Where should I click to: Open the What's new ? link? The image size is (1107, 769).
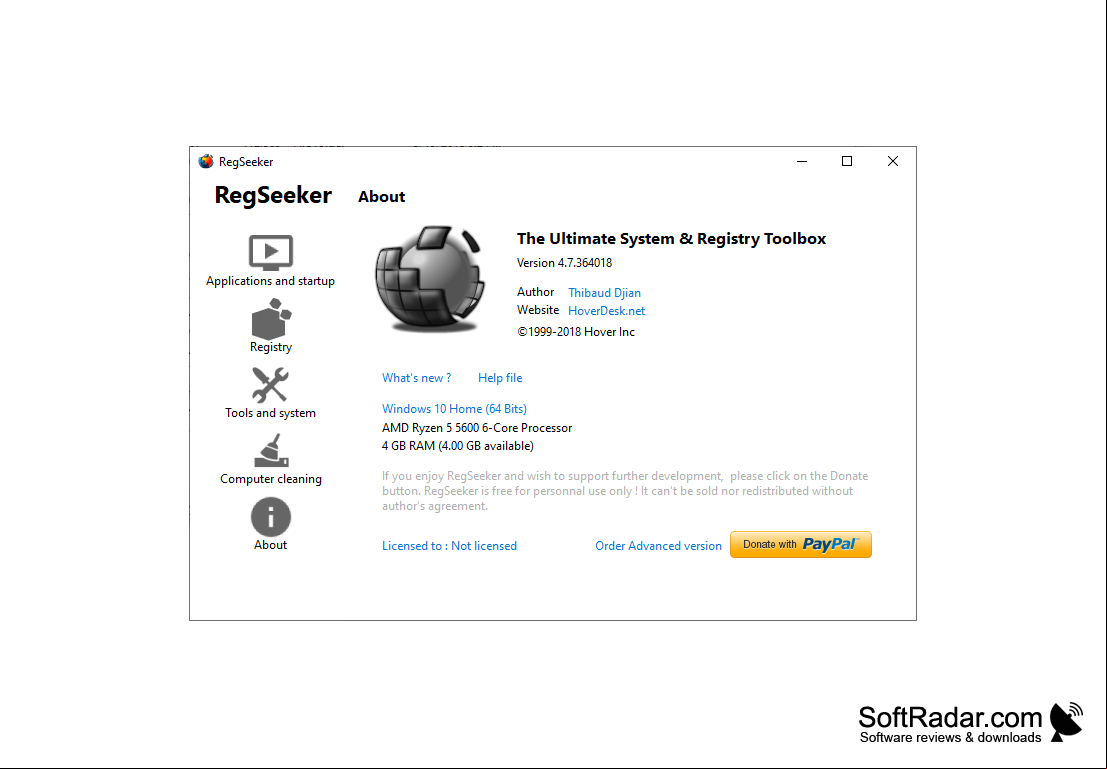pyautogui.click(x=417, y=378)
